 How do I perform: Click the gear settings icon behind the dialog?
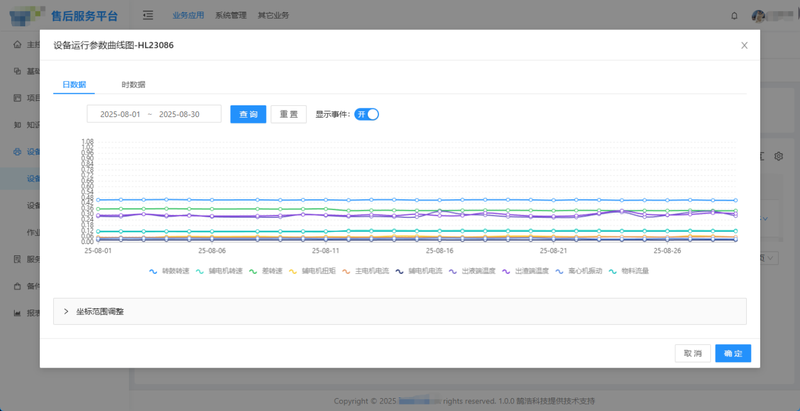coord(779,156)
